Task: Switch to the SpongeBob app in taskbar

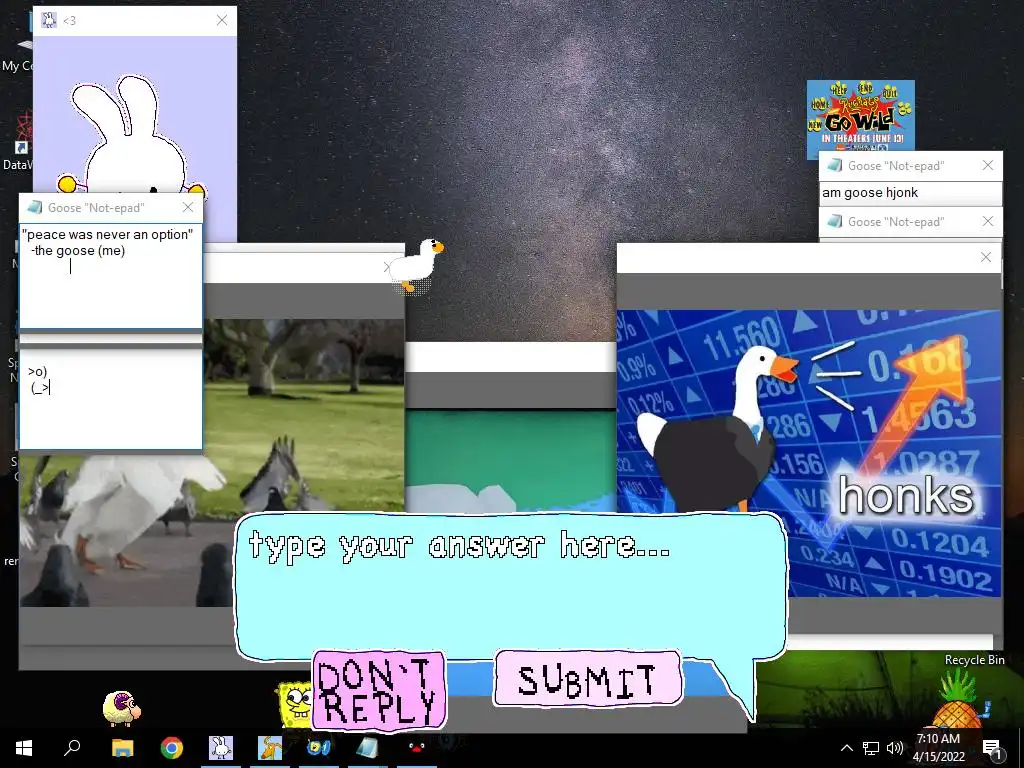Action: tap(319, 748)
